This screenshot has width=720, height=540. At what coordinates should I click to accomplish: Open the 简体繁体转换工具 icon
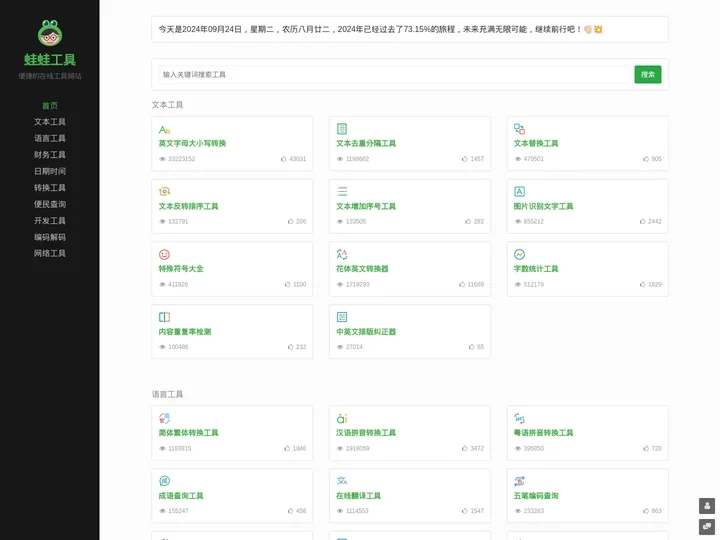click(x=164, y=418)
